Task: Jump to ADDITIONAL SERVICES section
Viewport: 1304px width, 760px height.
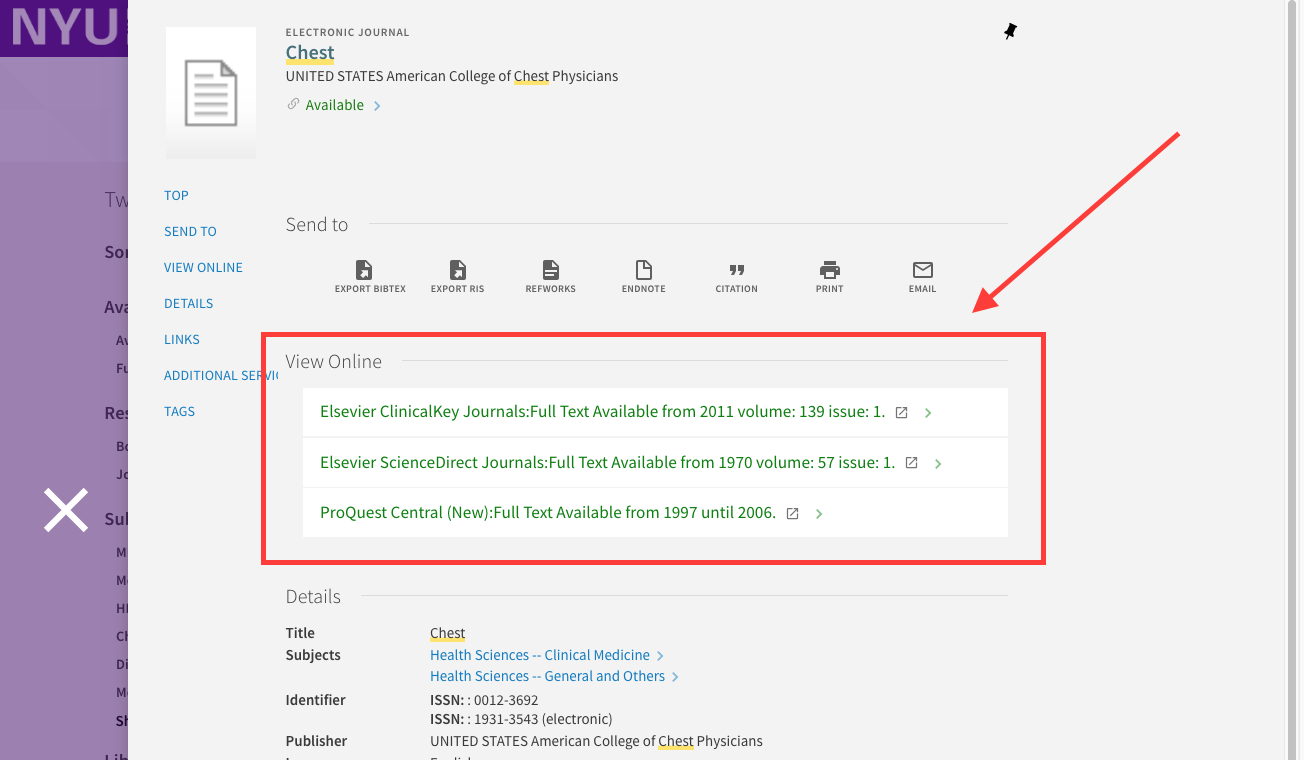Action: click(x=221, y=375)
